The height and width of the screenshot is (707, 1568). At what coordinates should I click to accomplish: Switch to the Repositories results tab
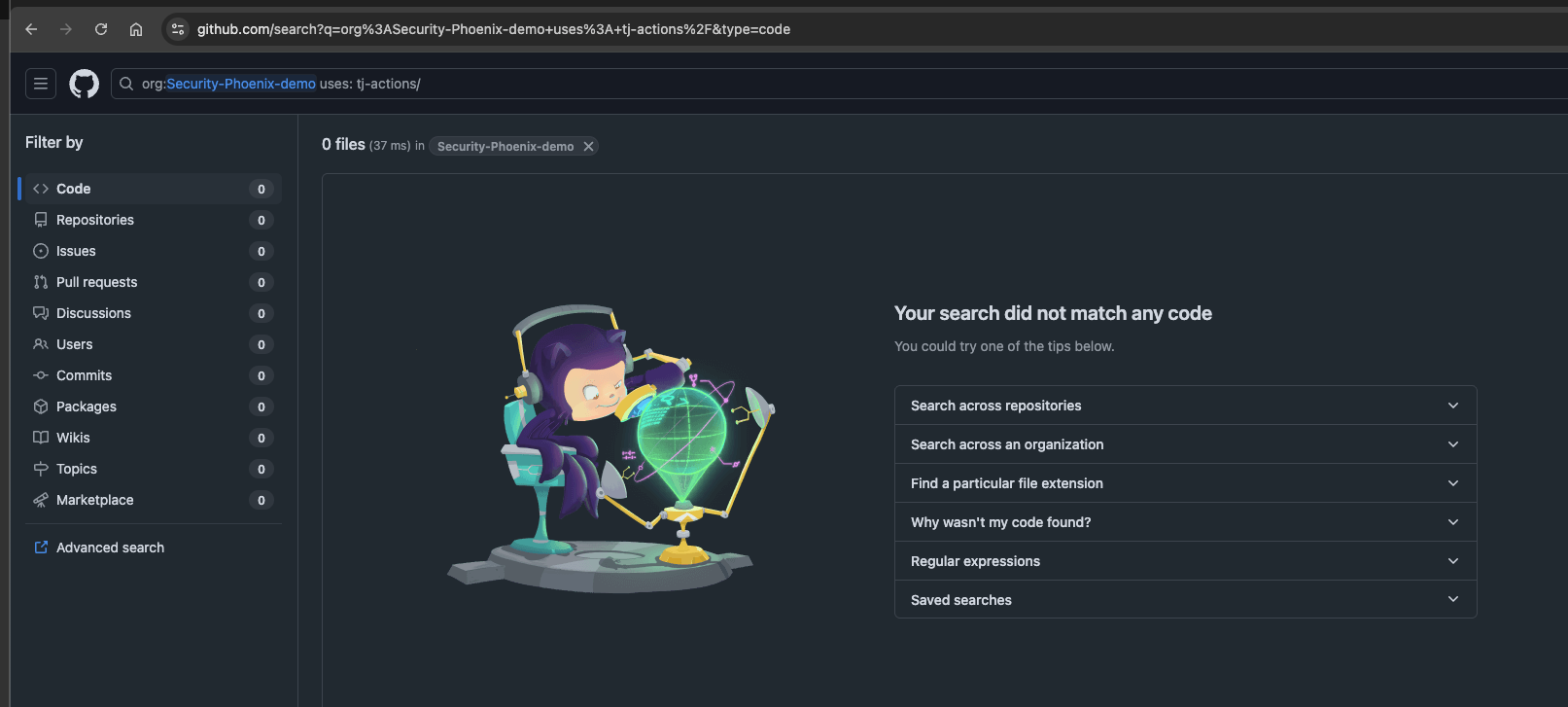(x=94, y=220)
